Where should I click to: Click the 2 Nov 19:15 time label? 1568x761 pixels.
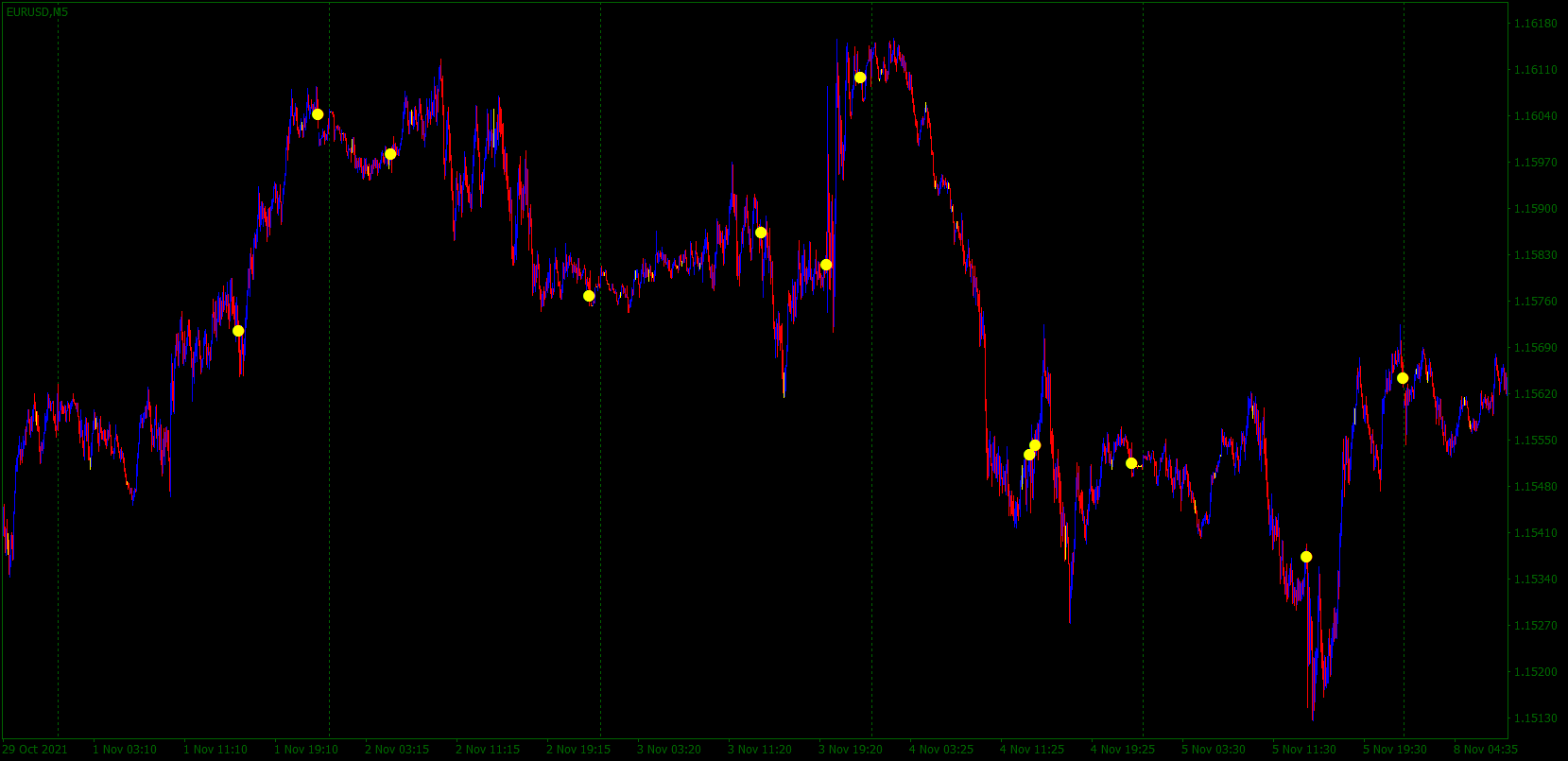(x=578, y=750)
